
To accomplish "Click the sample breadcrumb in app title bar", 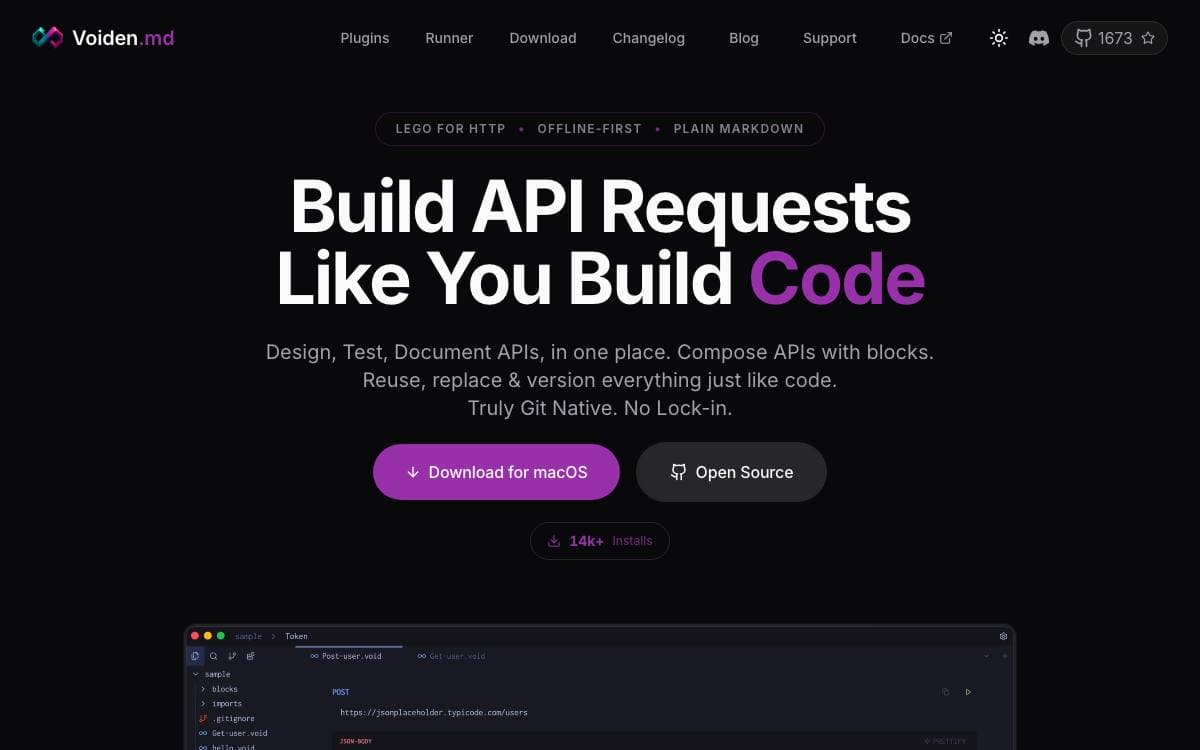I will pyautogui.click(x=248, y=636).
